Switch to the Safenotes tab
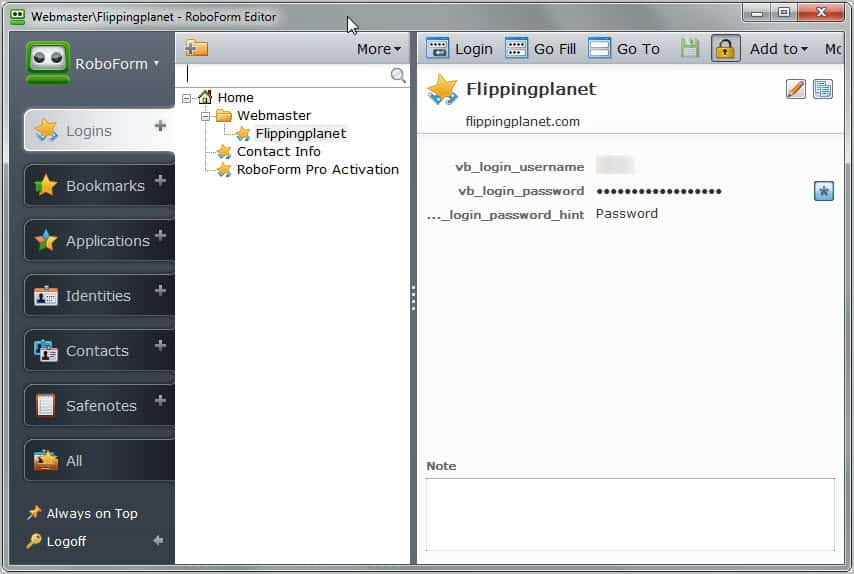The height and width of the screenshot is (574, 854). click(x=99, y=406)
